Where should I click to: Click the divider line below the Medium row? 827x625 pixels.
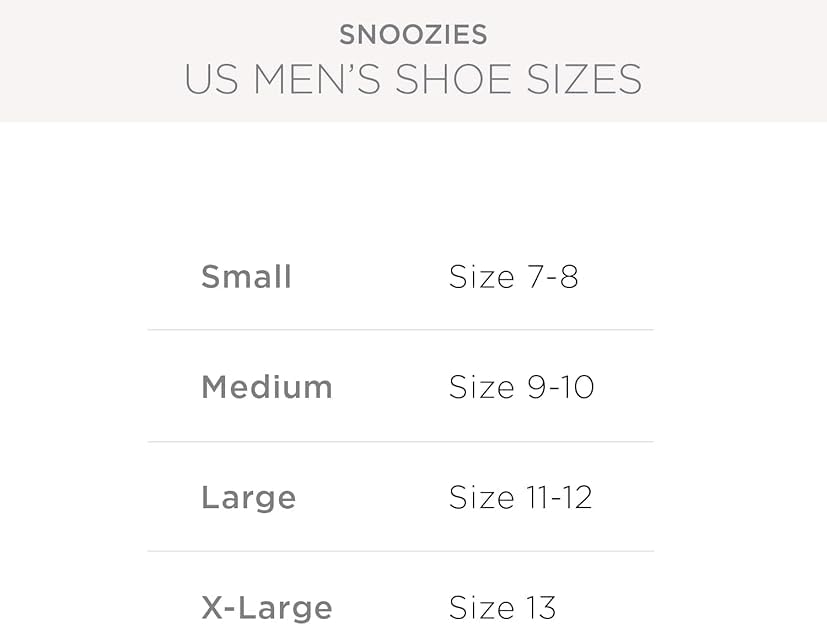click(400, 441)
